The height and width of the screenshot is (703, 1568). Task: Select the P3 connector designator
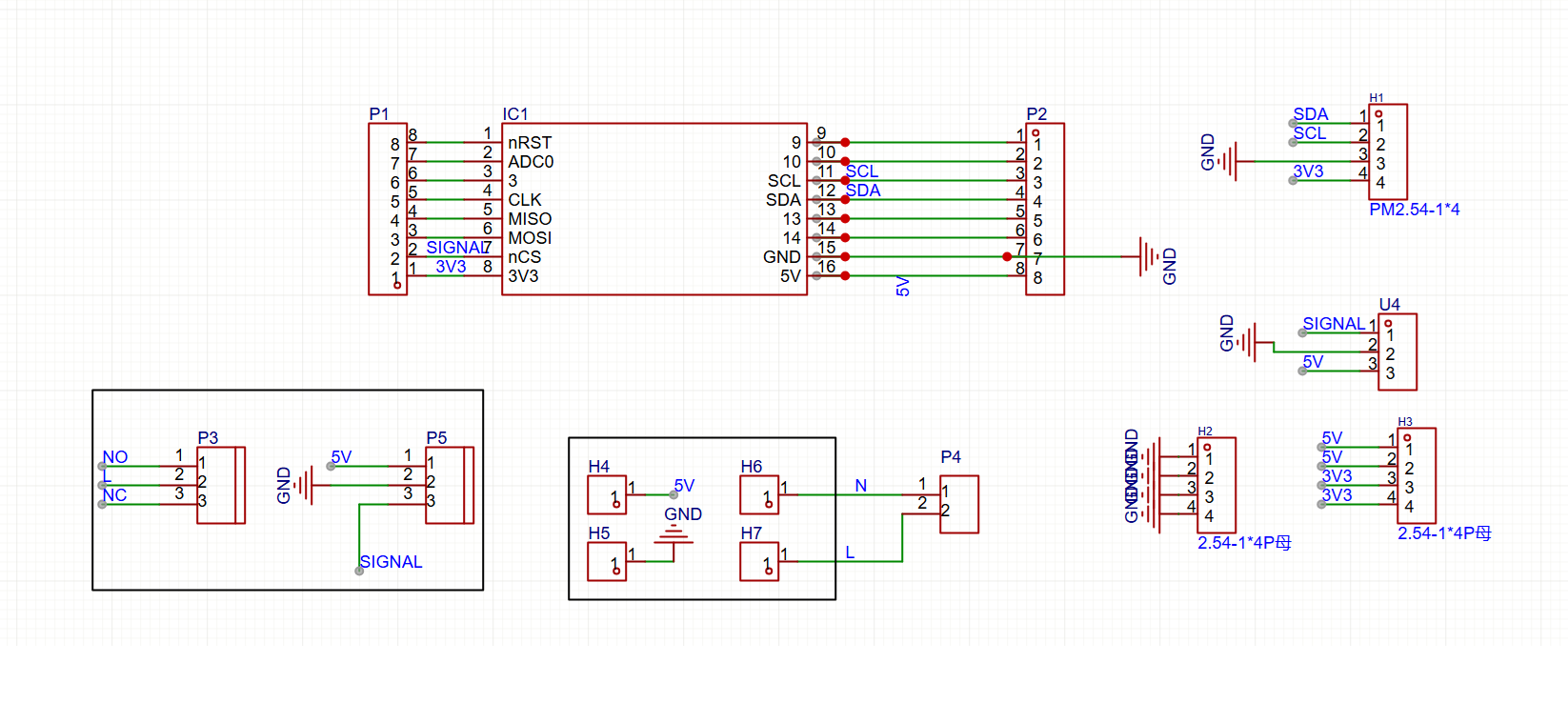click(x=208, y=438)
